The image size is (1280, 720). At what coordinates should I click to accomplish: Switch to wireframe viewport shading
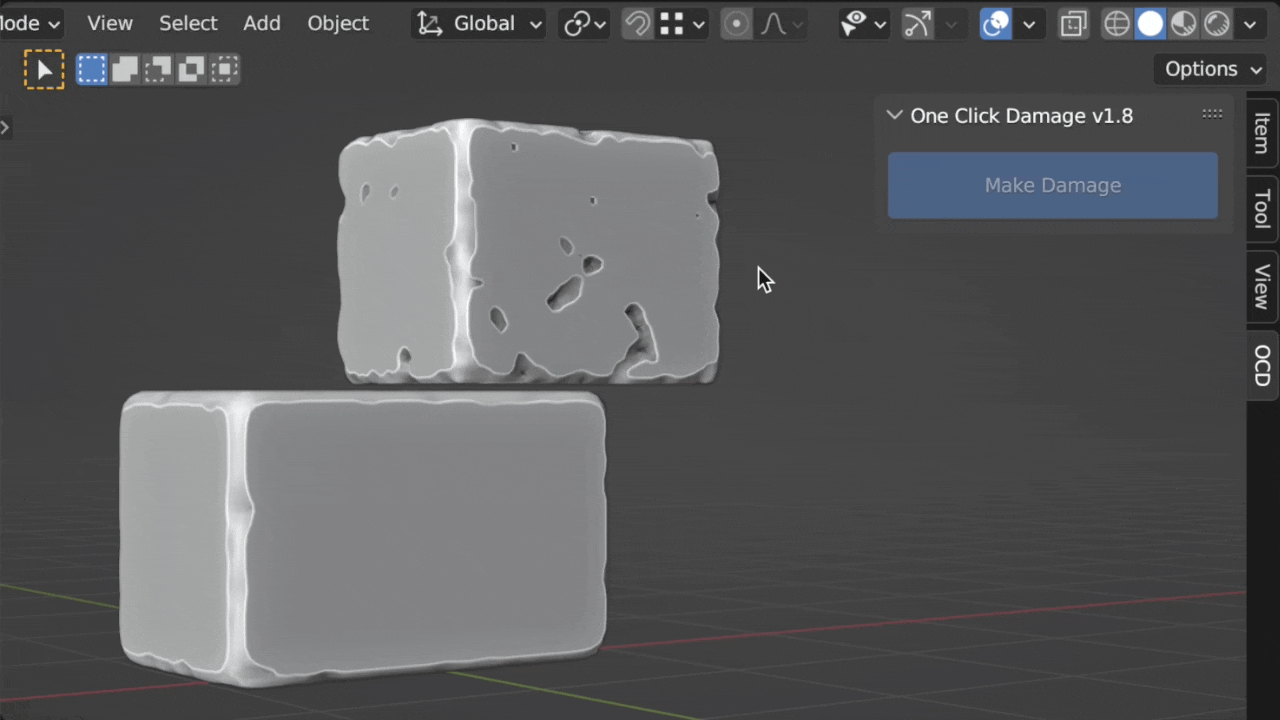coord(1117,23)
